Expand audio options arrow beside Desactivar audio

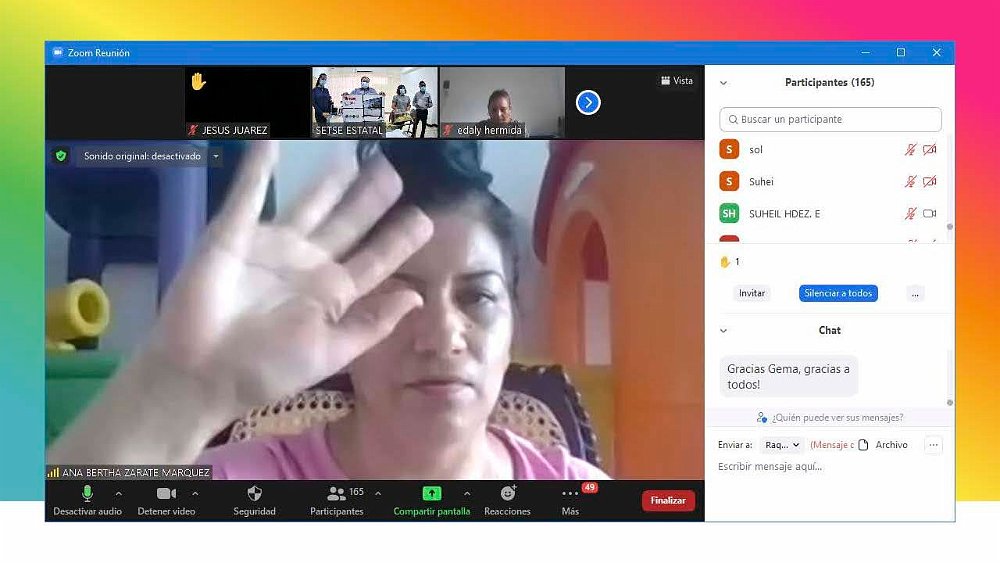[x=119, y=494]
